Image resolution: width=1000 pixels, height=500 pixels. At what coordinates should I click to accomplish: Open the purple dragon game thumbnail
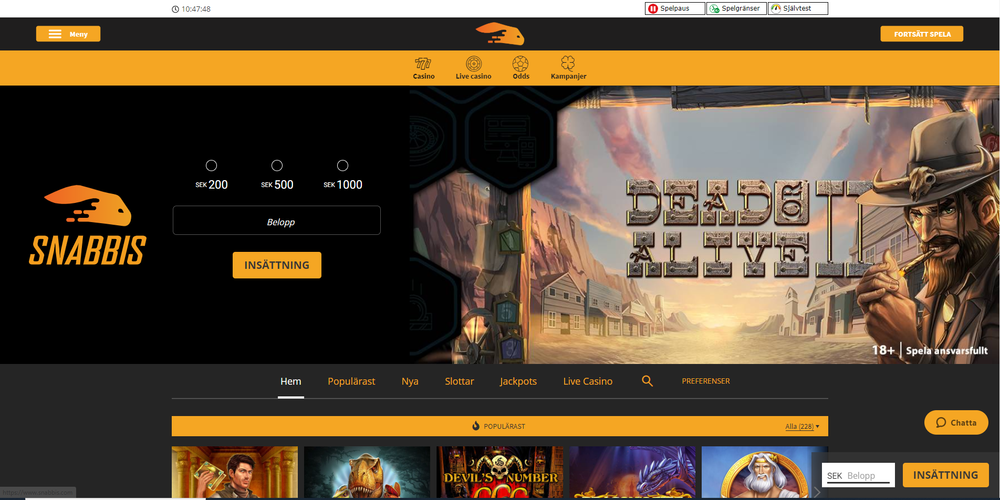tap(633, 473)
